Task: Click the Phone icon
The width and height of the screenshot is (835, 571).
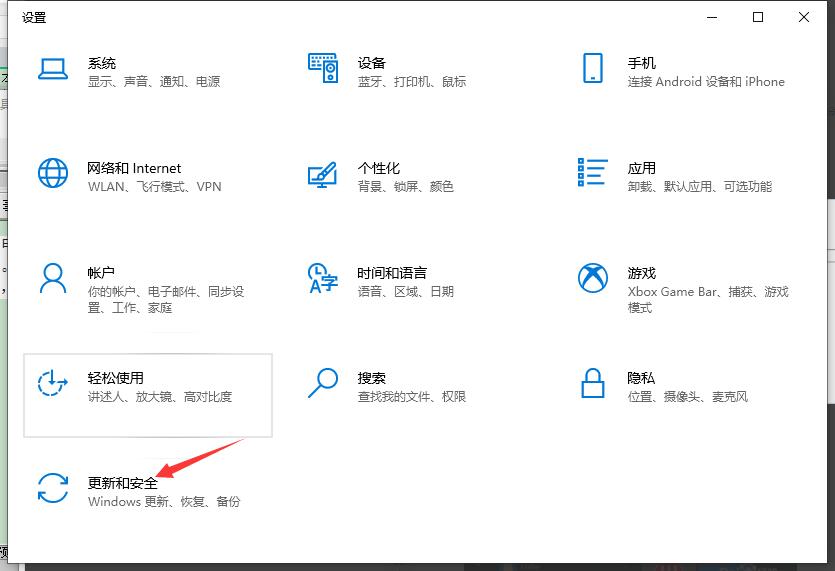Action: click(x=592, y=69)
